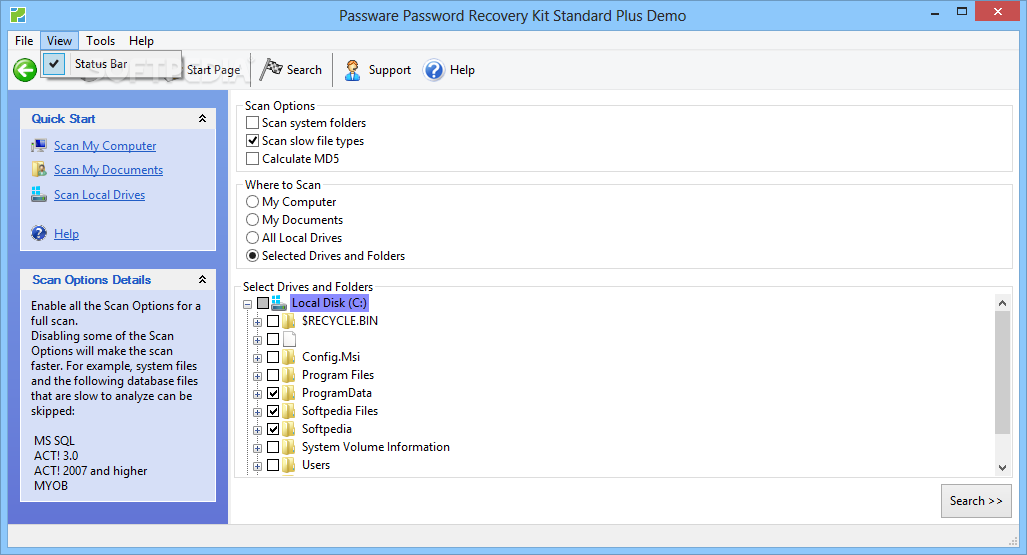Click the Search >> button
This screenshot has height=555, width=1027.
(976, 501)
